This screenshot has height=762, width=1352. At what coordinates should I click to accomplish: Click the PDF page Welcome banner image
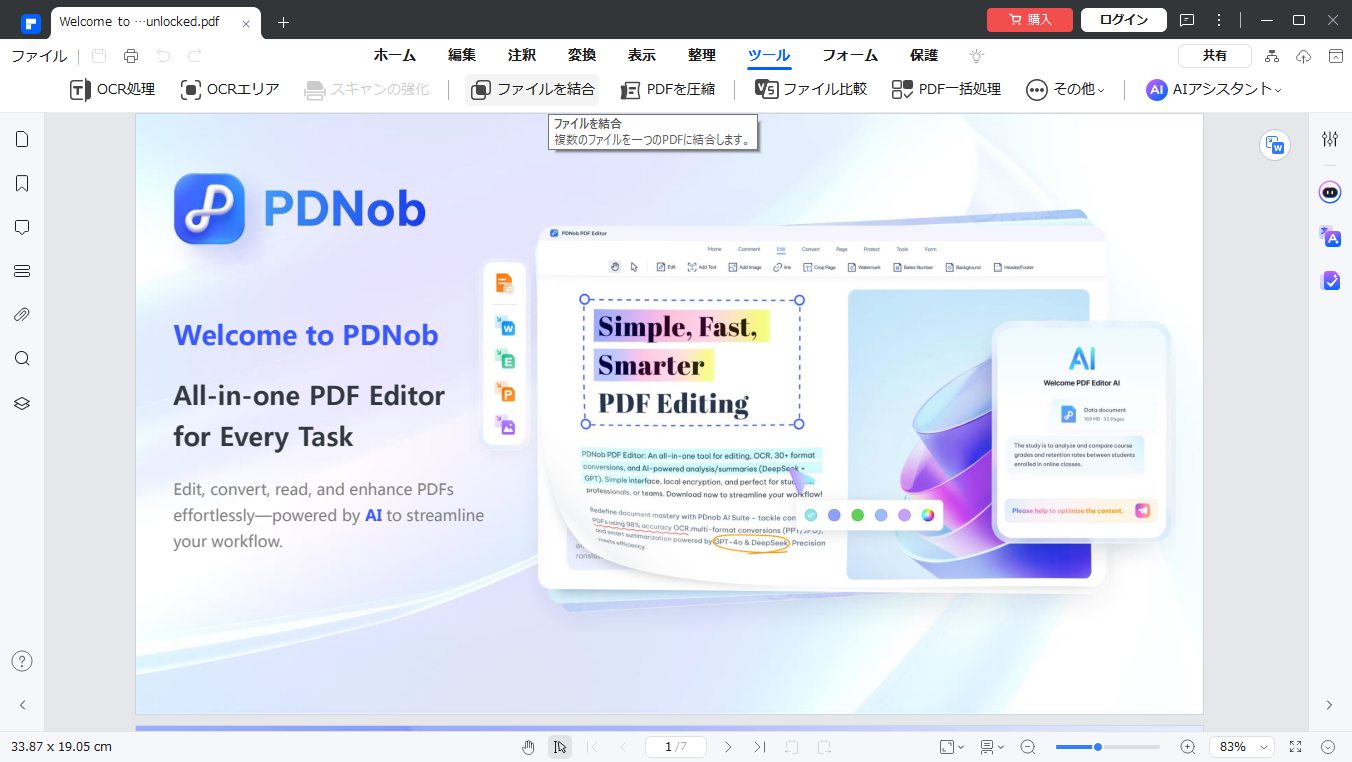(x=669, y=413)
